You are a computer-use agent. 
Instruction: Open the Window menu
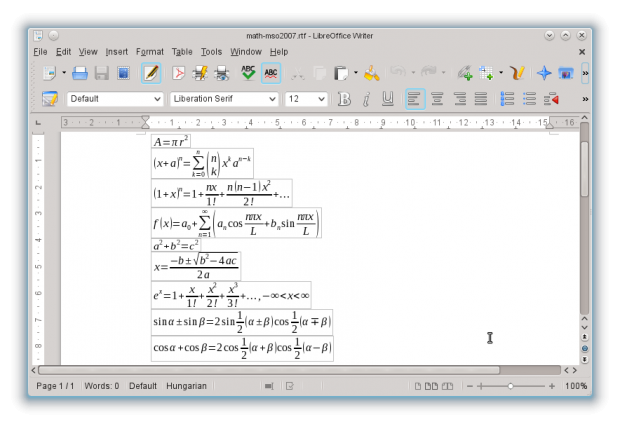point(246,52)
